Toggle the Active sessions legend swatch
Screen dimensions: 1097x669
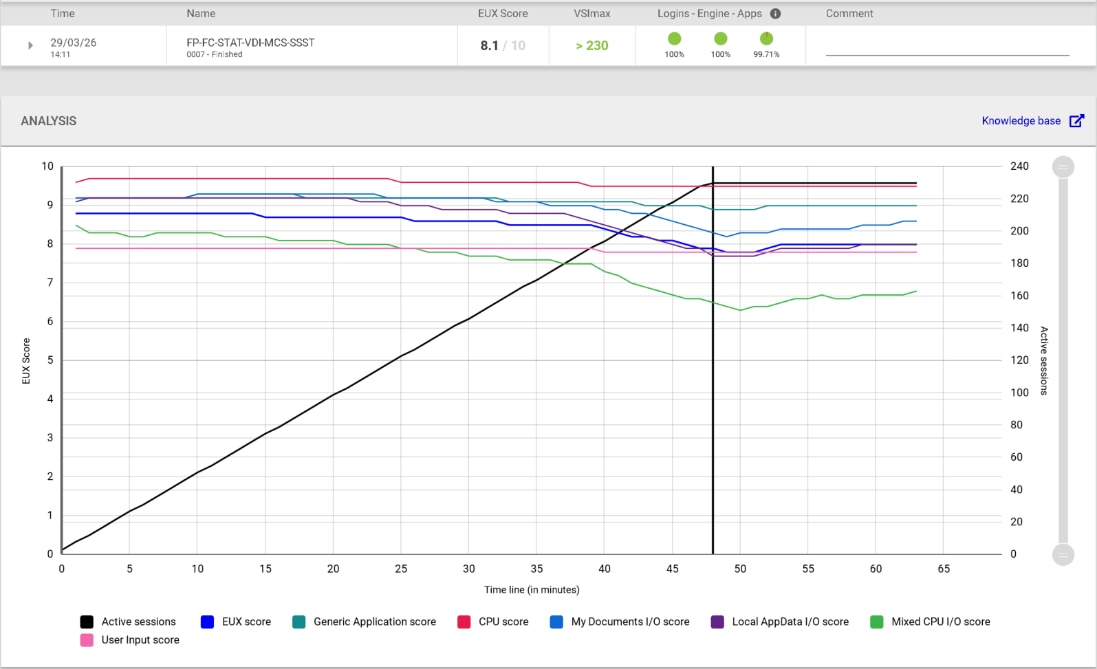tap(87, 621)
